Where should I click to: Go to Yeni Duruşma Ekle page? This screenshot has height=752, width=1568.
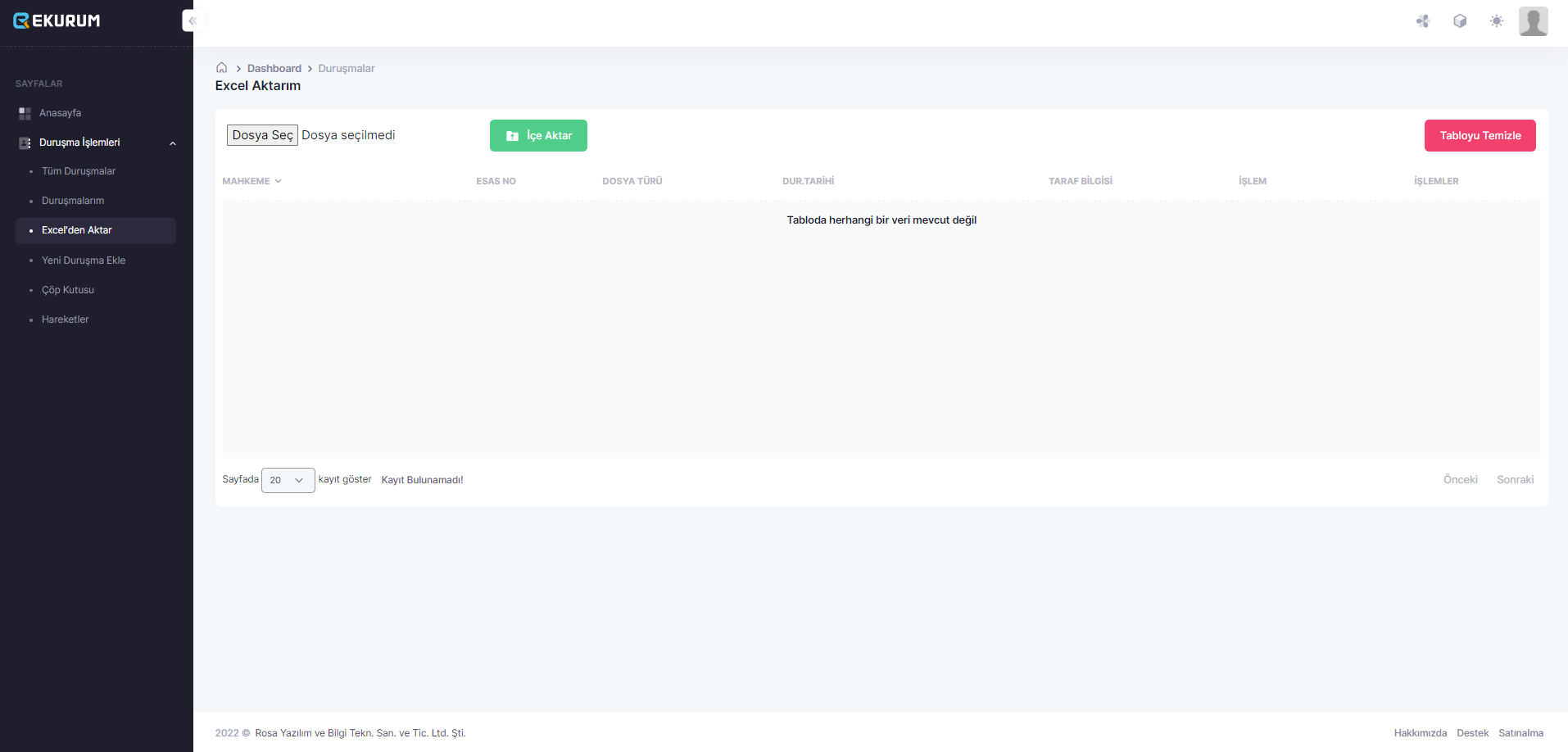click(x=84, y=260)
